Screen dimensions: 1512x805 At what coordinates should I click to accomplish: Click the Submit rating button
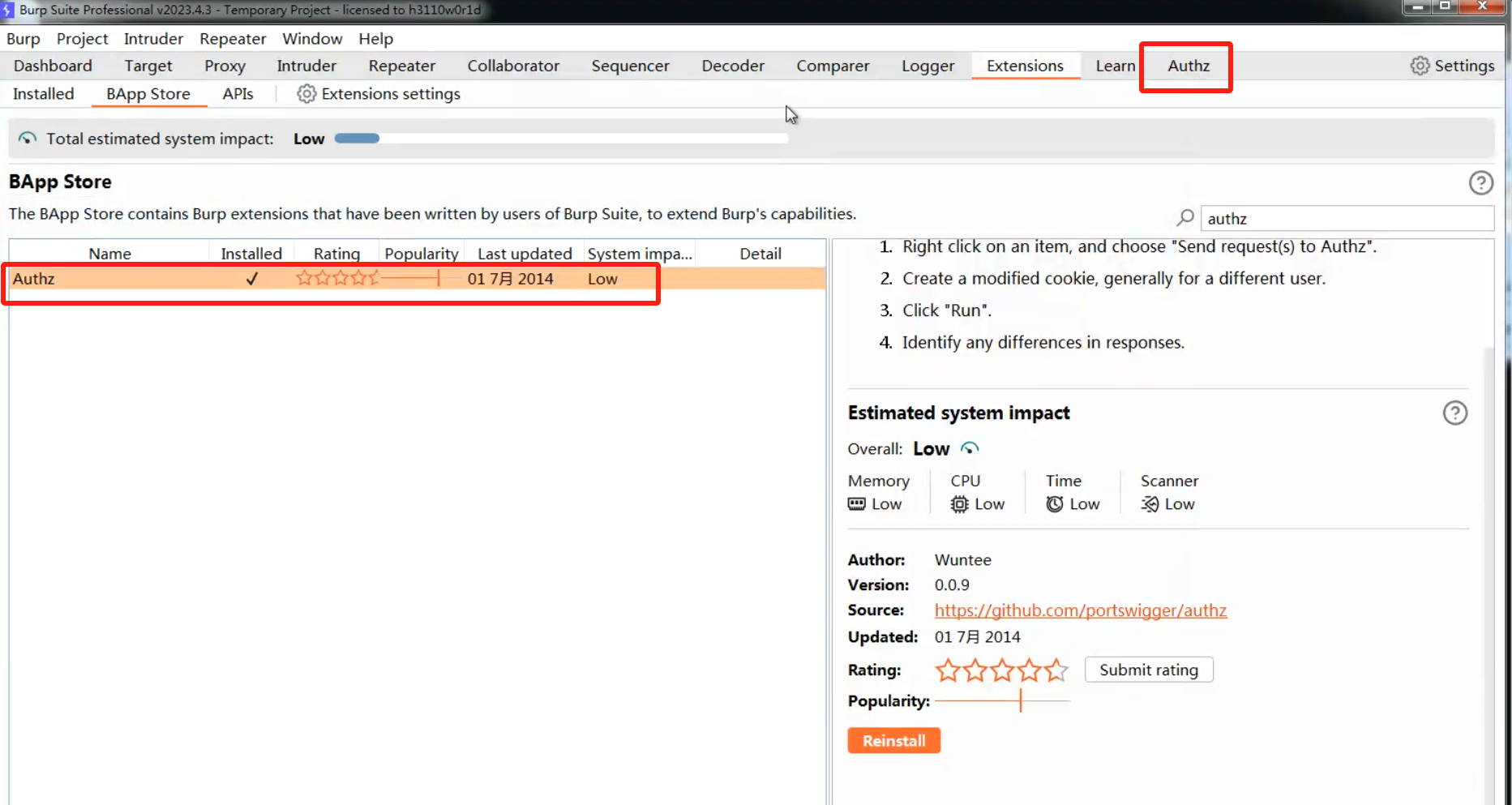coord(1149,670)
